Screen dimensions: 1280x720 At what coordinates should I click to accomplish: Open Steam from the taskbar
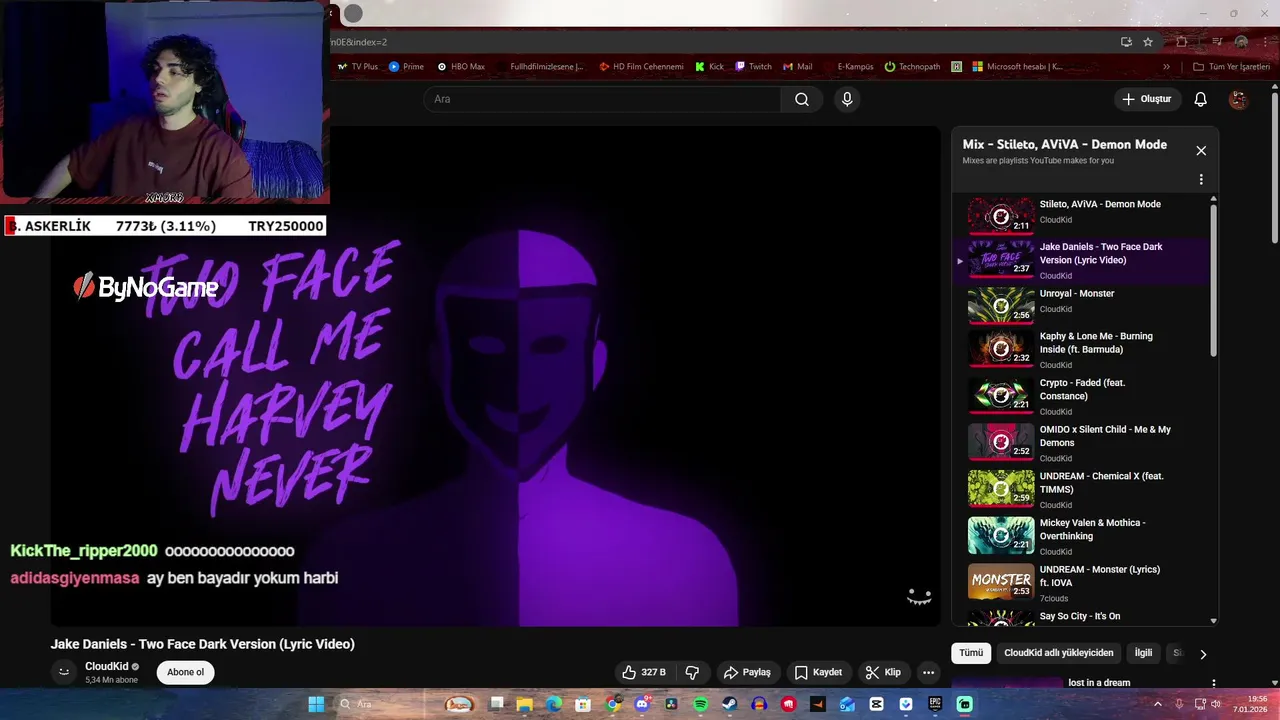pyautogui.click(x=729, y=704)
